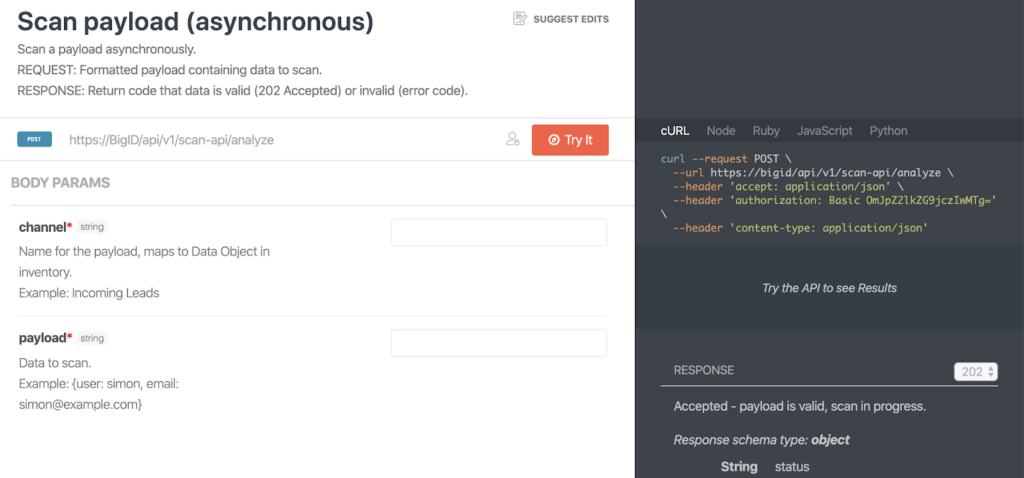Viewport: 1024px width, 478px height.
Task: Click the Suggest Edits pencil icon
Action: tap(520, 19)
